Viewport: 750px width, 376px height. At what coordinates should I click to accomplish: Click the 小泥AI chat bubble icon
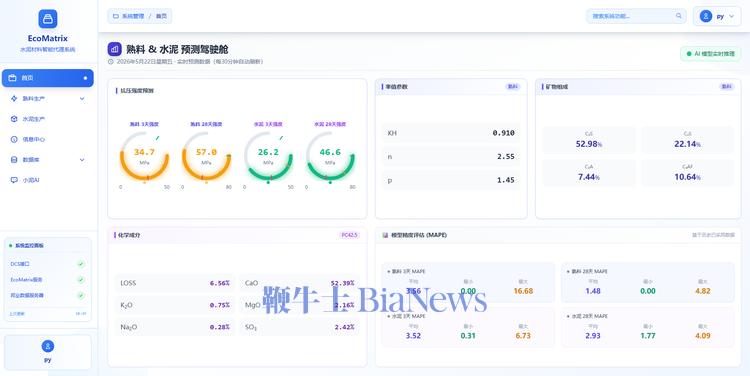pyautogui.click(x=14, y=180)
